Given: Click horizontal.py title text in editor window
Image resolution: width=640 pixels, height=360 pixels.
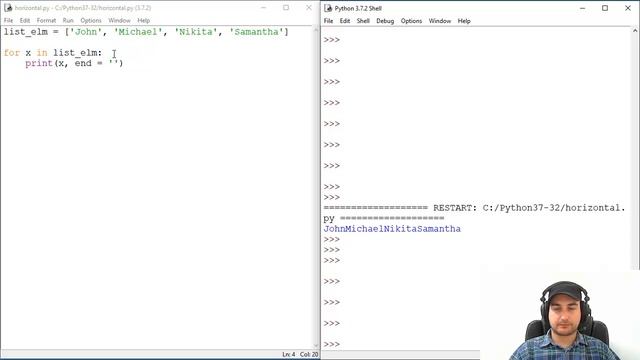Looking at the screenshot, I should pos(83,8).
